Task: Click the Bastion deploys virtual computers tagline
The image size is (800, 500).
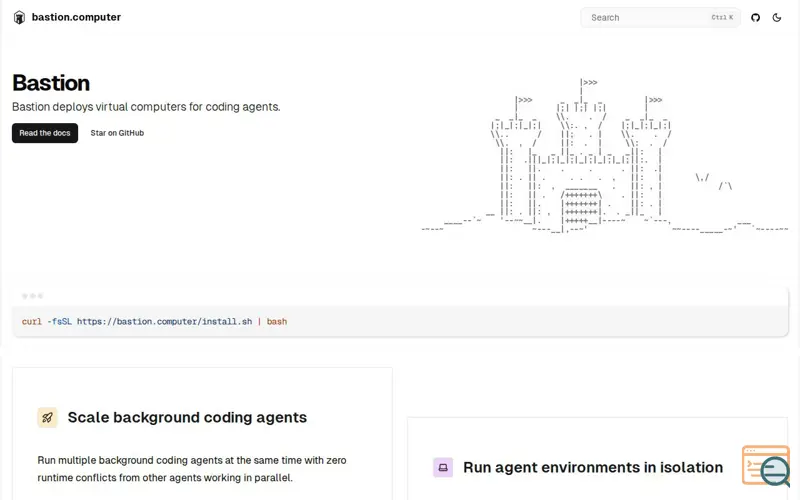Action: 146,107
